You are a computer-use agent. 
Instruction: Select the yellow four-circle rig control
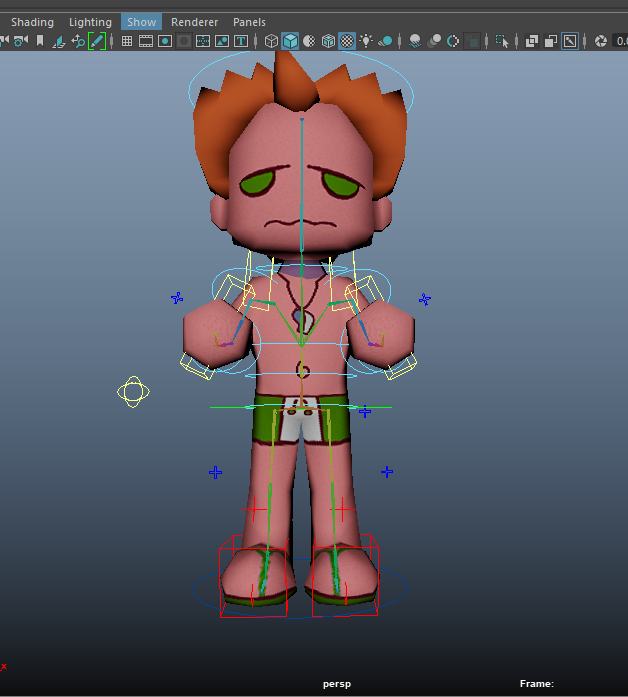tap(133, 392)
